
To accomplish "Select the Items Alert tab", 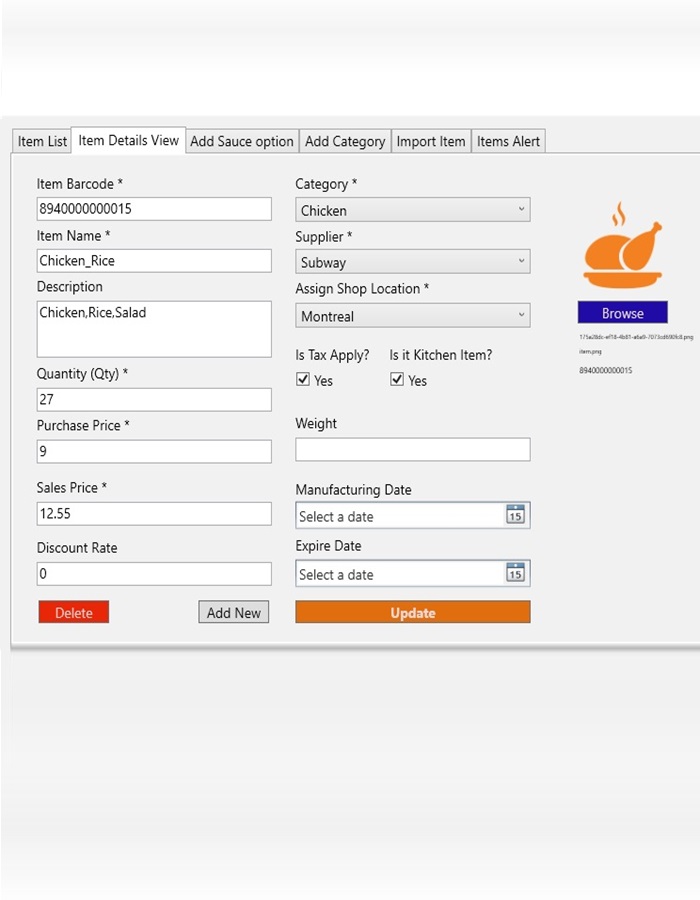I will 508,140.
